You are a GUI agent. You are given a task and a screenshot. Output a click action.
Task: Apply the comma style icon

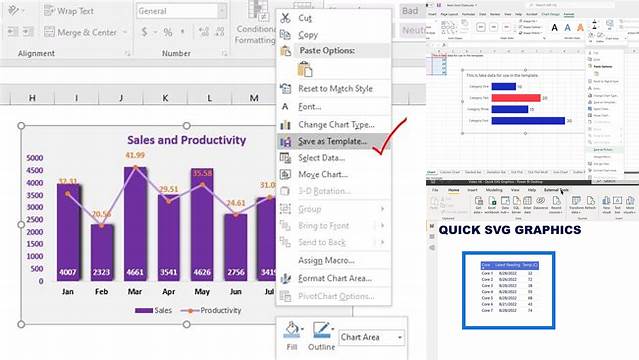click(183, 32)
